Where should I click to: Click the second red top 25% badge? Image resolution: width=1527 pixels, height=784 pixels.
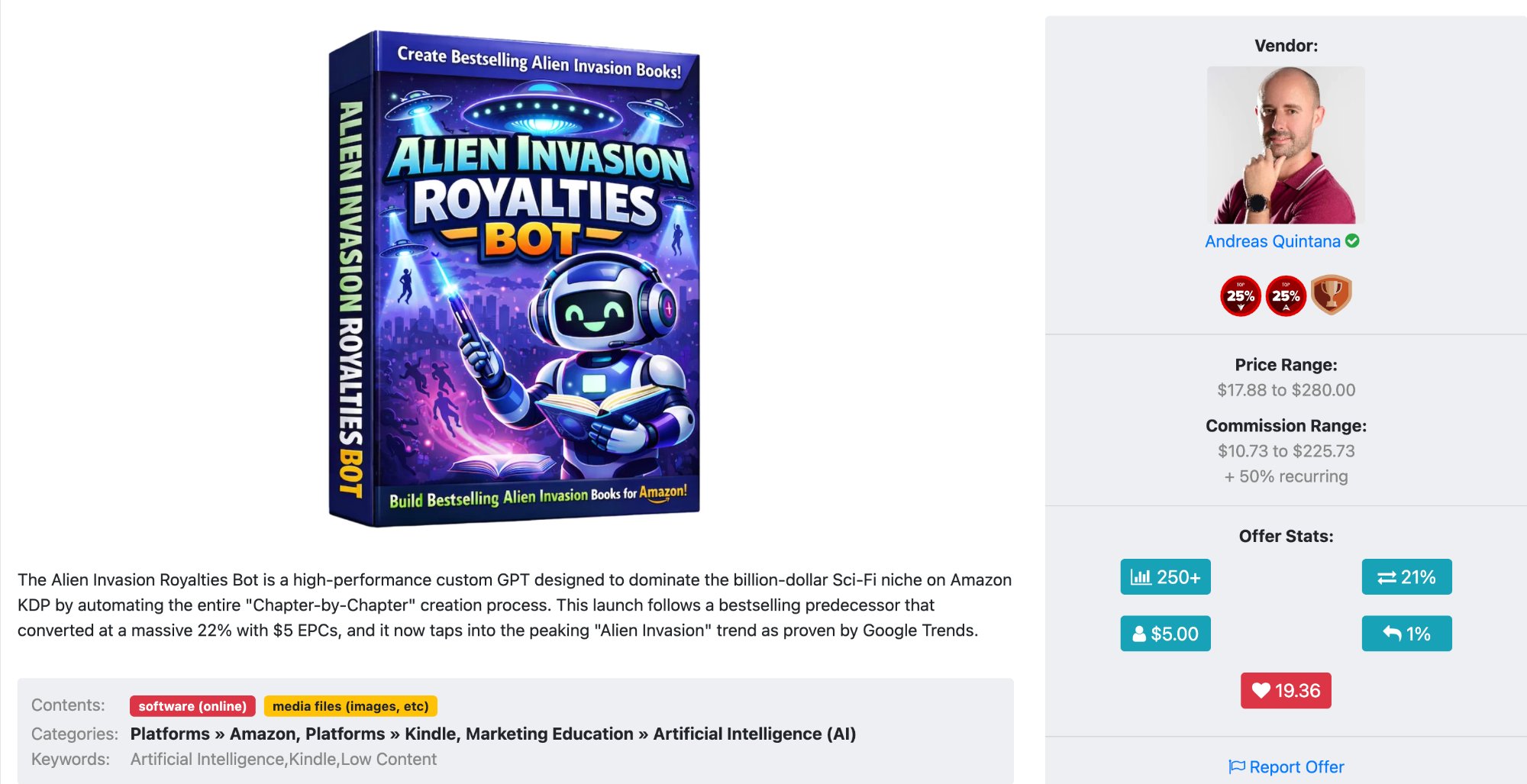pos(1286,295)
